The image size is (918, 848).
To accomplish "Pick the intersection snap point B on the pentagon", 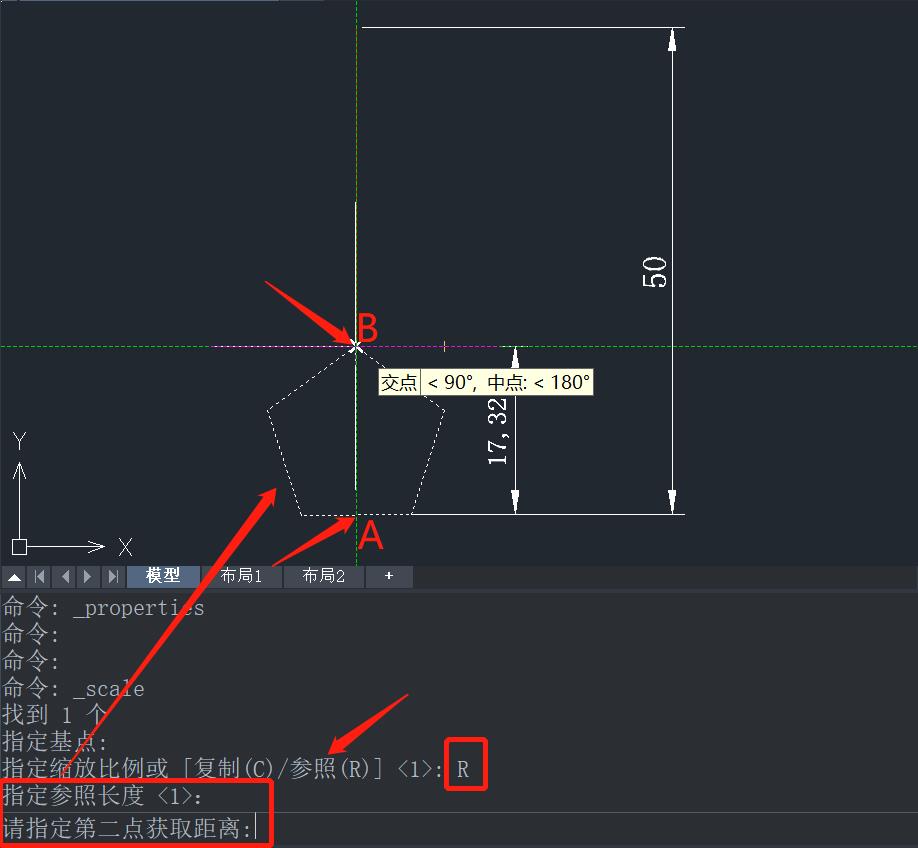I will pyautogui.click(x=356, y=346).
